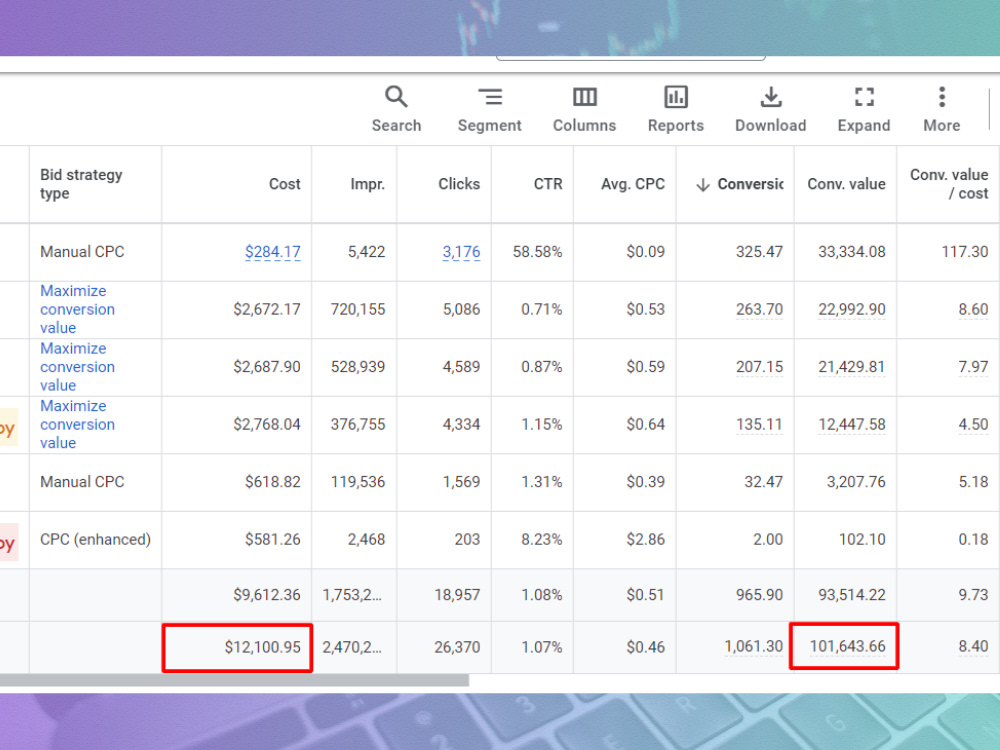Sort by the Clicks column header
The height and width of the screenshot is (750, 1000).
(459, 184)
